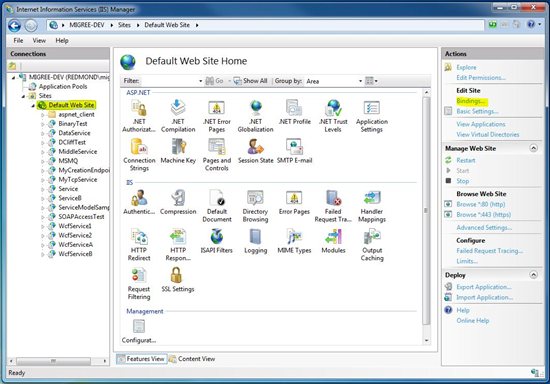This screenshot has width=550, height=384.
Task: Click Basic Settings link
Action: point(477,112)
